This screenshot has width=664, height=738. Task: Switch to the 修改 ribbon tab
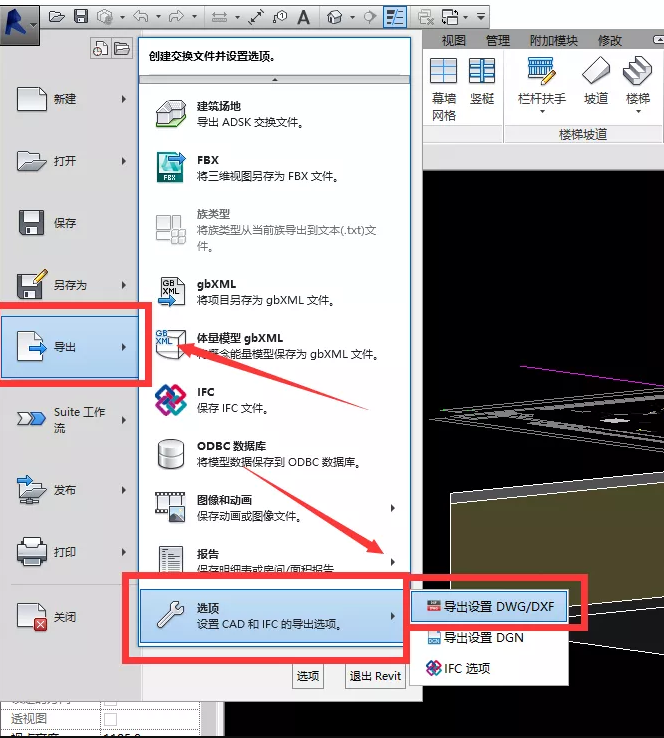click(x=609, y=40)
